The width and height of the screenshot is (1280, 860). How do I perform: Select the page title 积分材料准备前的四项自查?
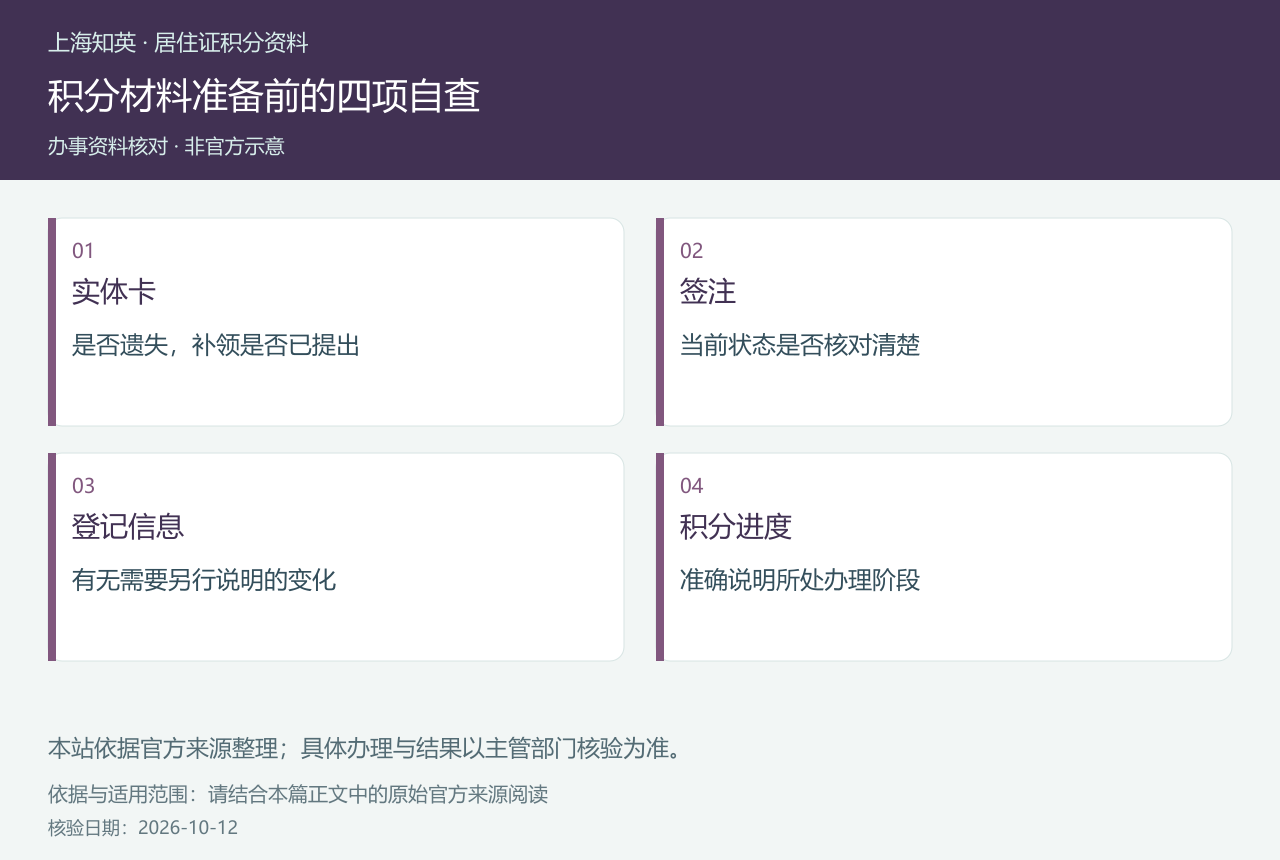(264, 96)
